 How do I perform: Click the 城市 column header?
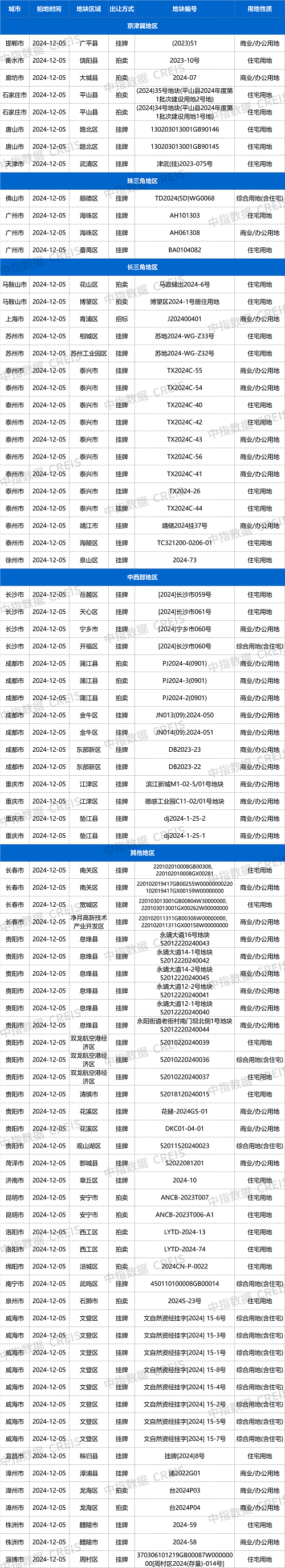point(15,9)
